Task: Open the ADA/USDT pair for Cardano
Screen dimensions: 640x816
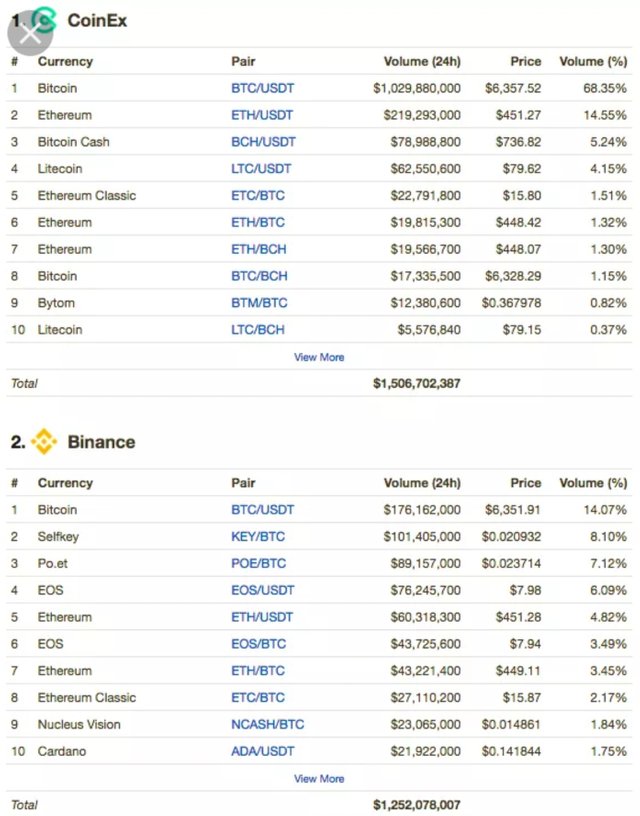Action: pyautogui.click(x=263, y=751)
